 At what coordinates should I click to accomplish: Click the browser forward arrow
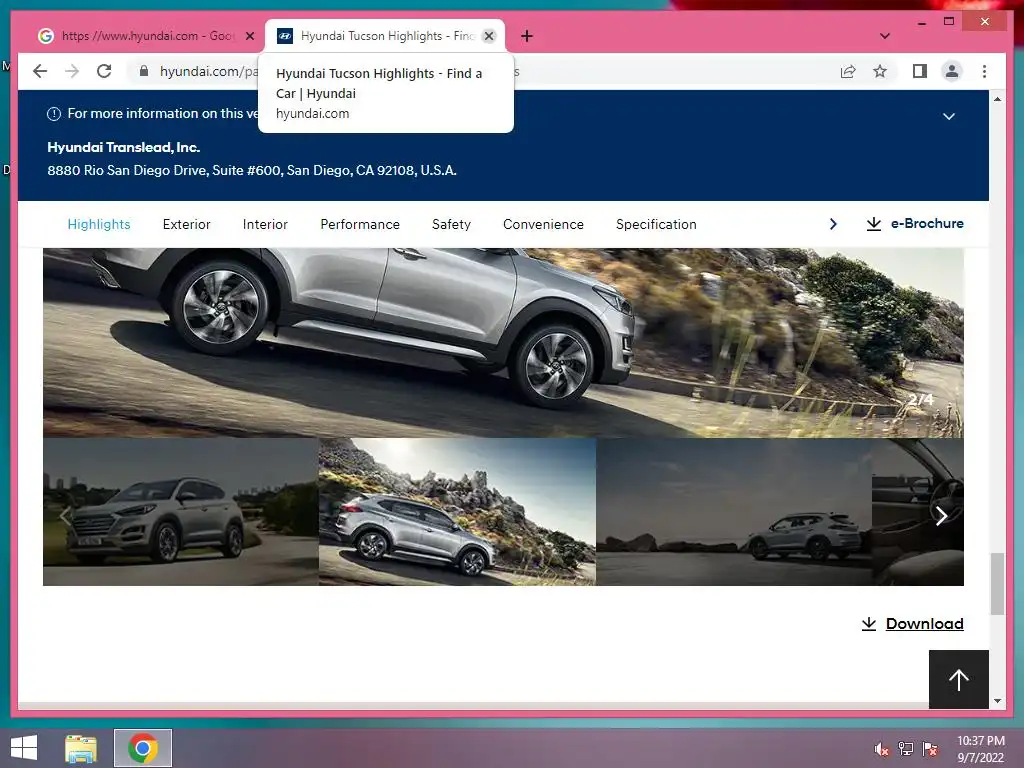coord(72,71)
